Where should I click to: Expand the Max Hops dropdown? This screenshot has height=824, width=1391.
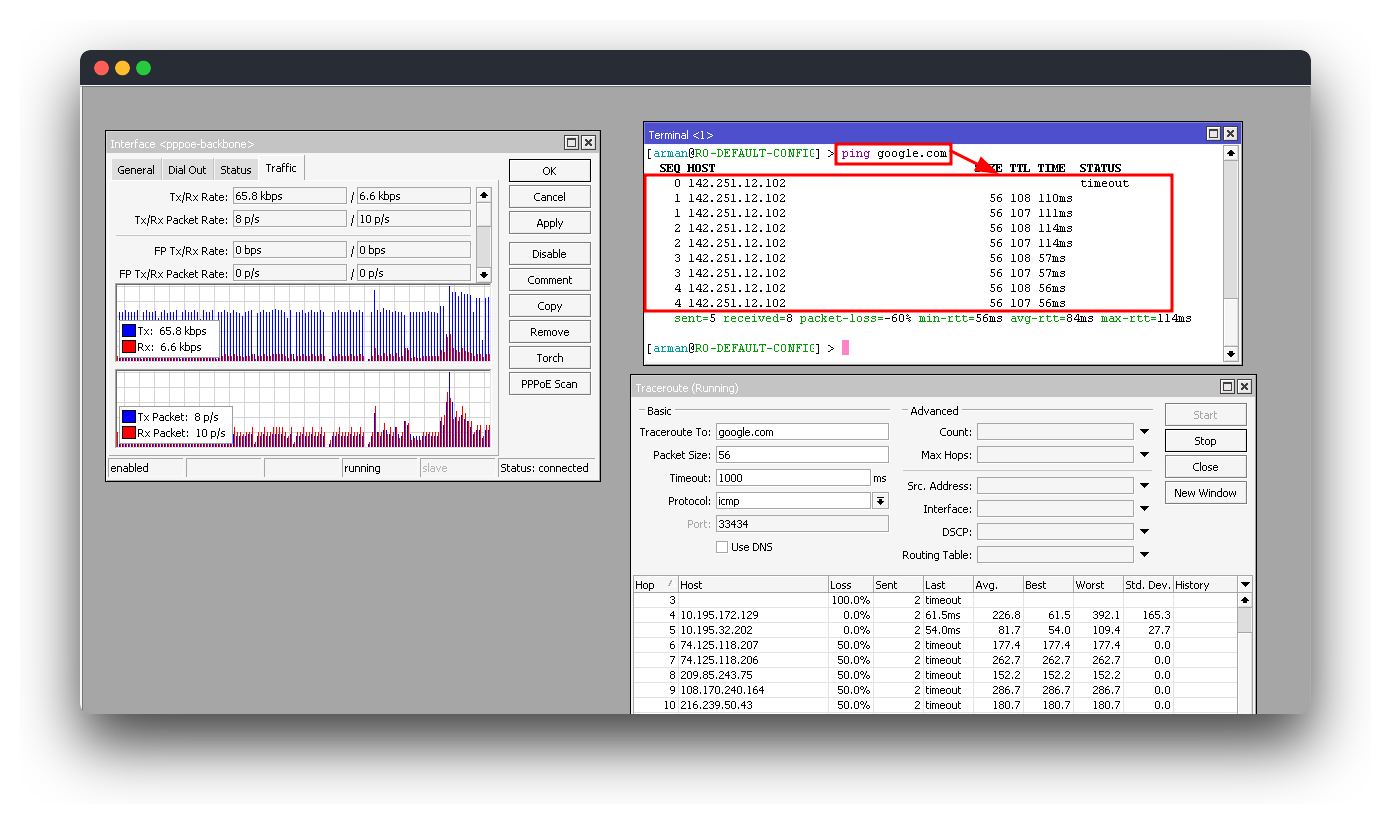(1144, 454)
